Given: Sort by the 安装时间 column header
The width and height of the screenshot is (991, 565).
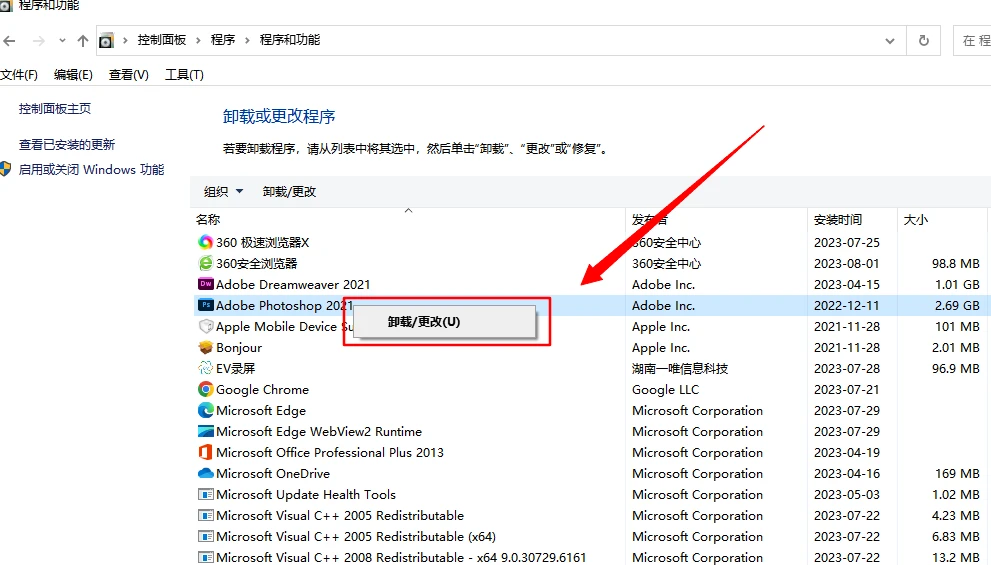Looking at the screenshot, I should coord(837,219).
